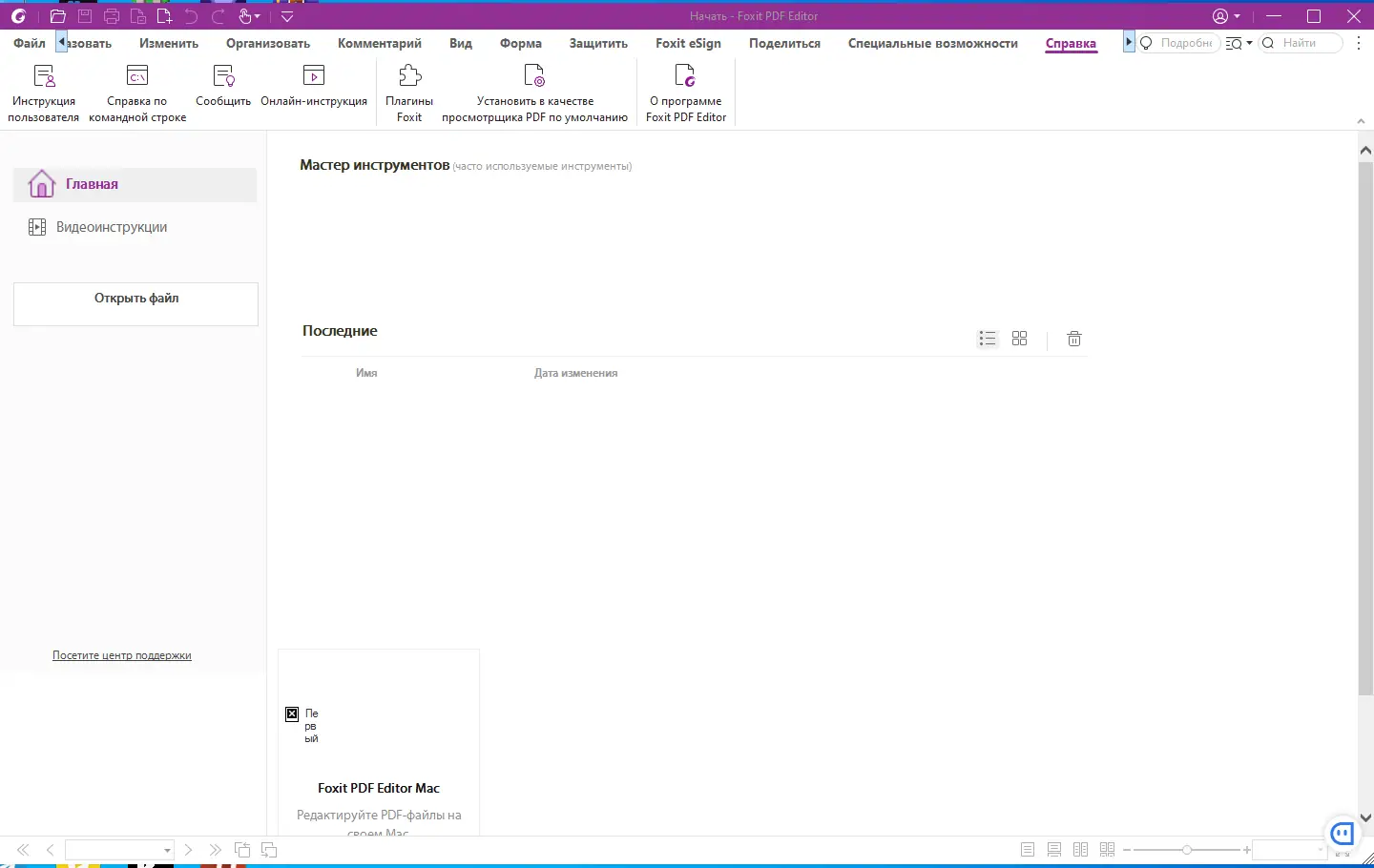The height and width of the screenshot is (868, 1374).
Task: Click the Подробнее tell-me search field
Action: pos(1179,43)
